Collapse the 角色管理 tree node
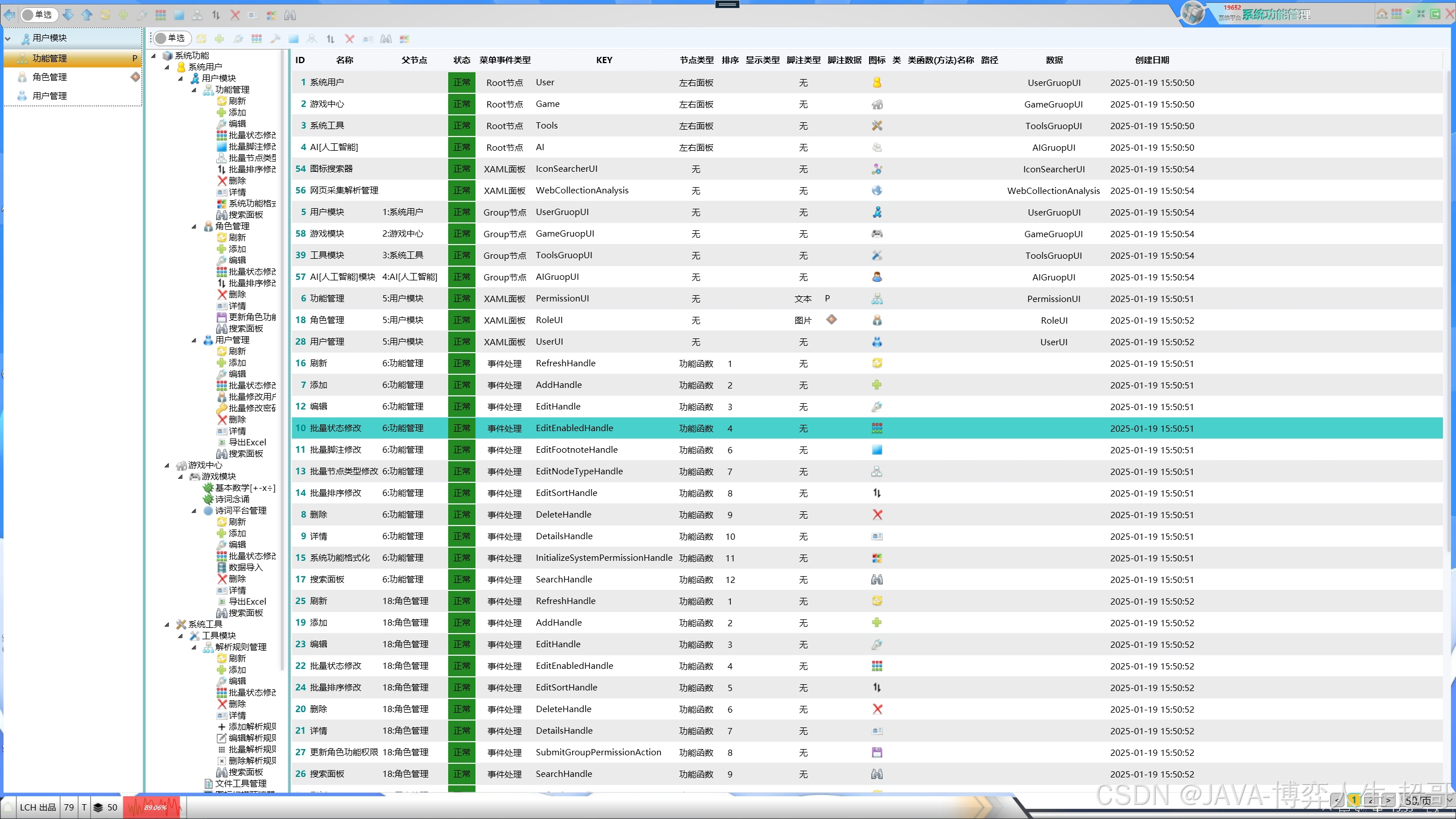 194,226
